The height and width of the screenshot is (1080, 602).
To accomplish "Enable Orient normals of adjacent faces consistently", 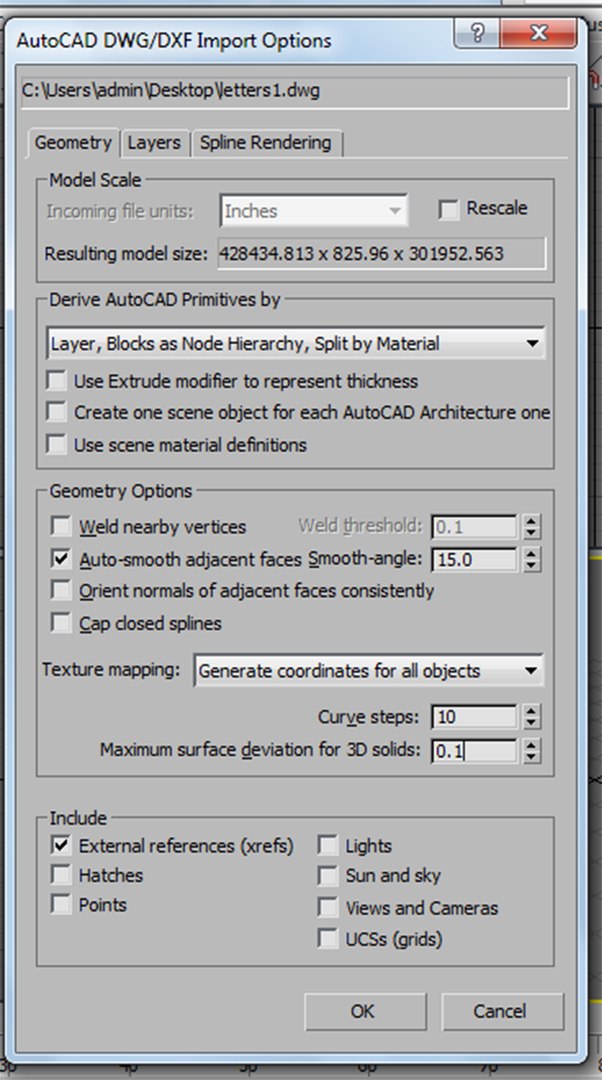I will coord(61,590).
